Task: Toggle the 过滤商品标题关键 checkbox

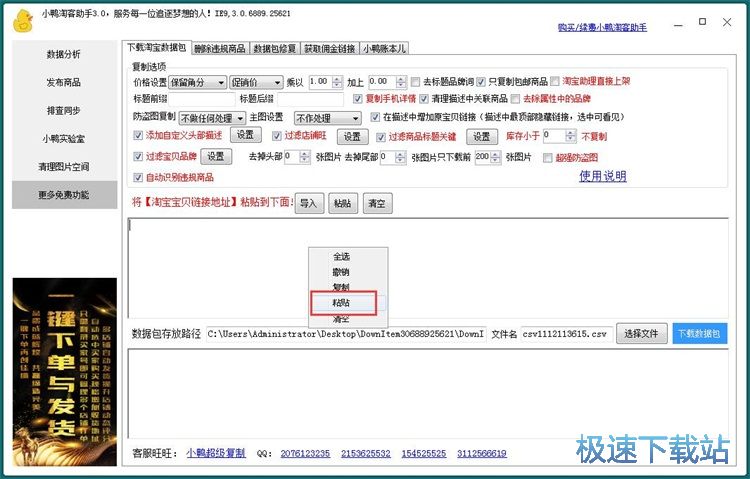Action: [381, 137]
